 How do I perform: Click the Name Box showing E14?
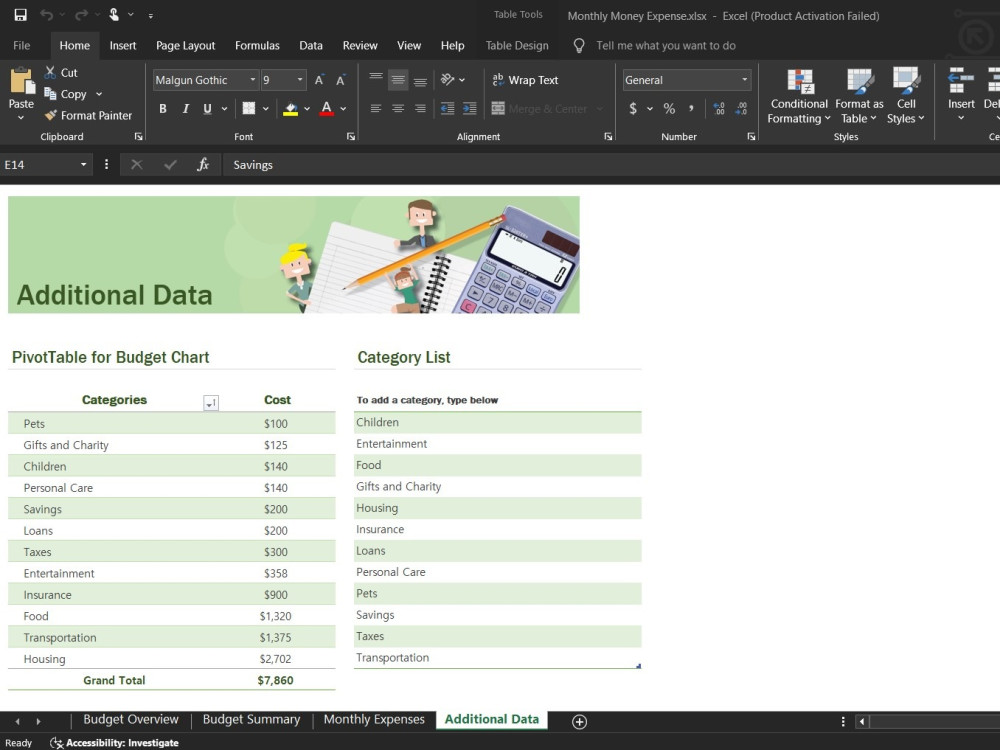(x=40, y=165)
